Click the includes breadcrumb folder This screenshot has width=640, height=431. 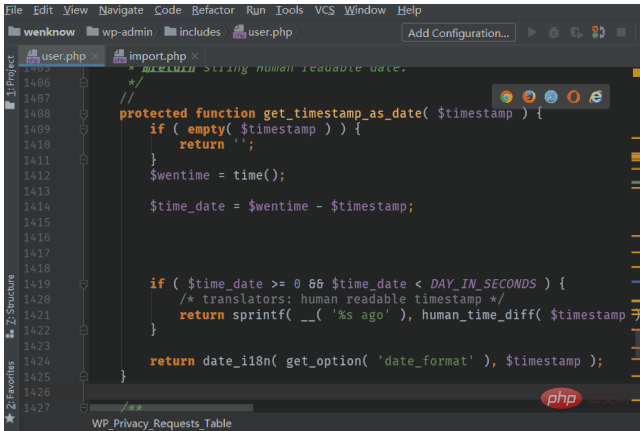pyautogui.click(x=192, y=32)
